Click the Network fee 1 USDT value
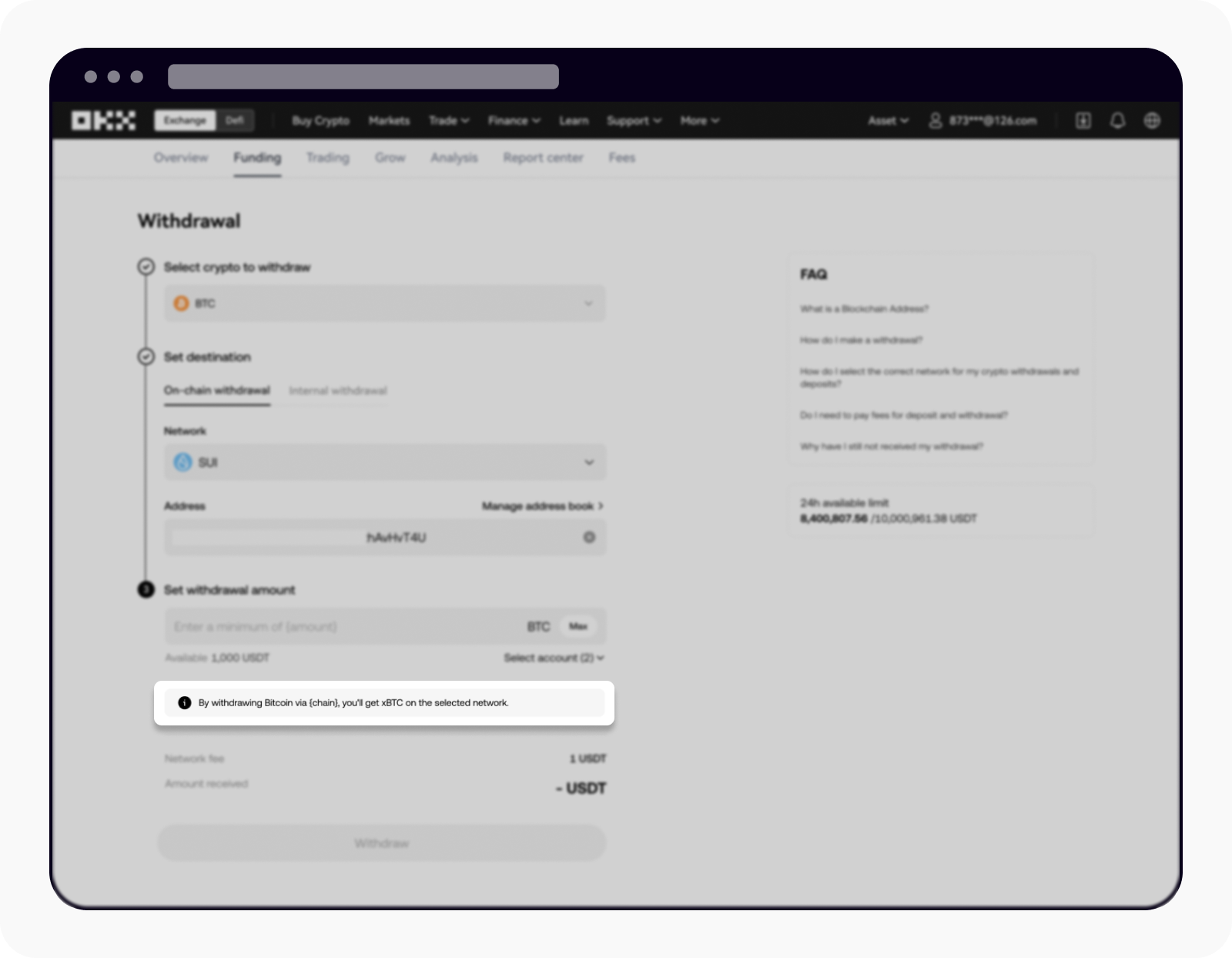This screenshot has width=1232, height=958. [x=588, y=759]
